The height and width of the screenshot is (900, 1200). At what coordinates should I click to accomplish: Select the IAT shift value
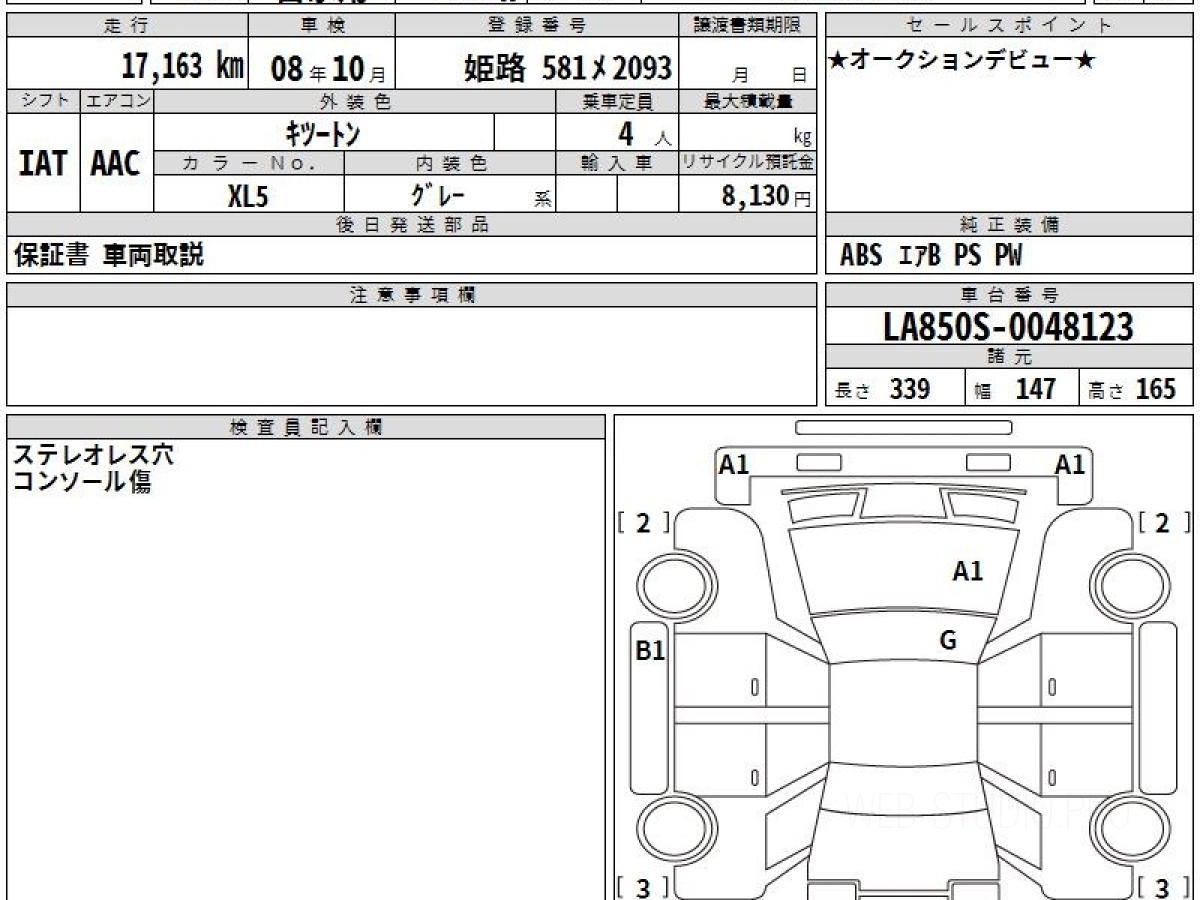pos(43,163)
